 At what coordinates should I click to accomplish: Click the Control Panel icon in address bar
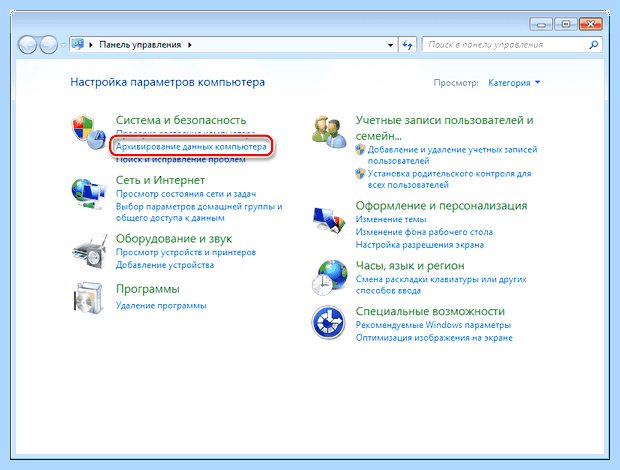click(x=78, y=44)
